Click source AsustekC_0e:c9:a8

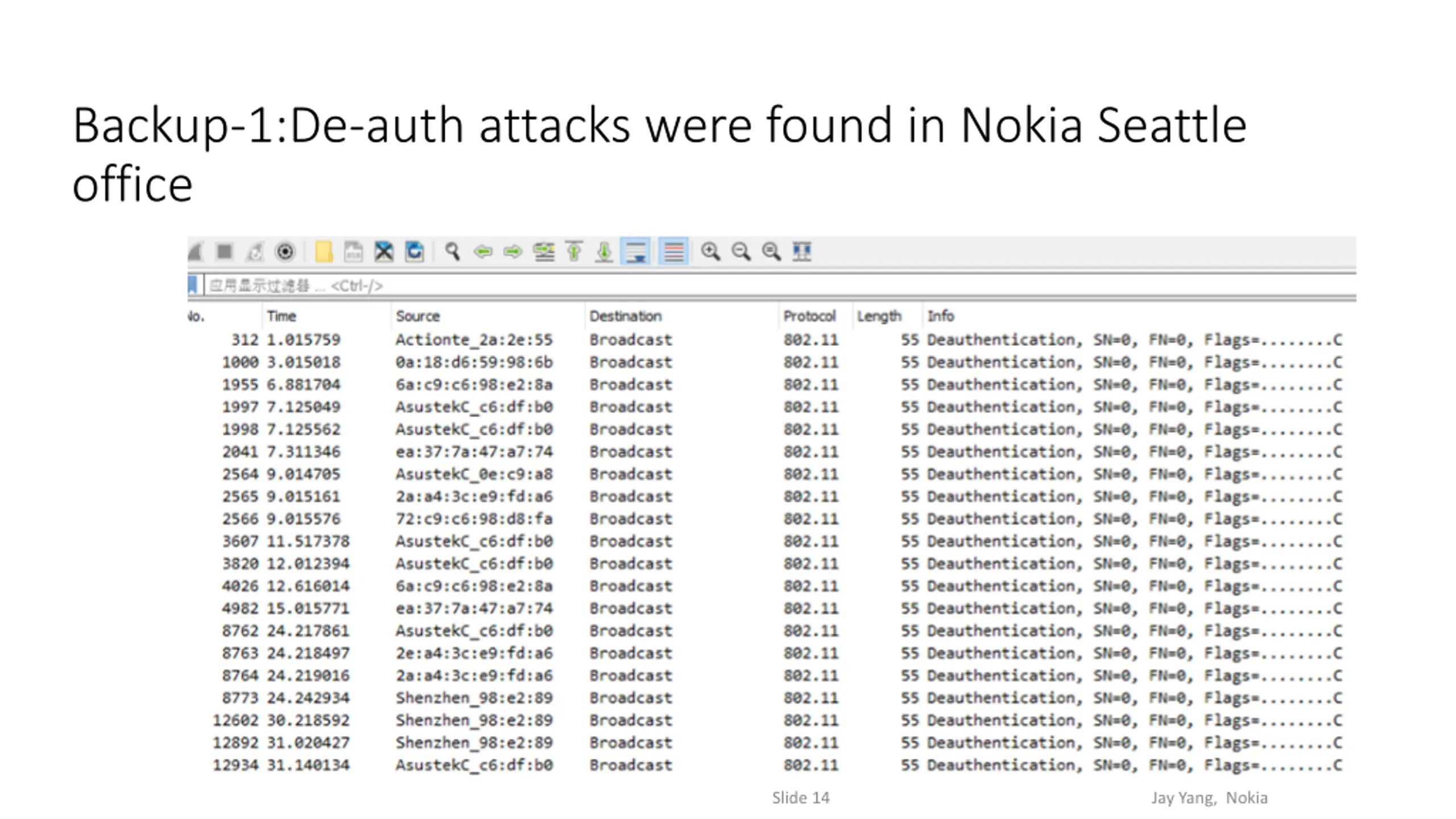(x=474, y=474)
